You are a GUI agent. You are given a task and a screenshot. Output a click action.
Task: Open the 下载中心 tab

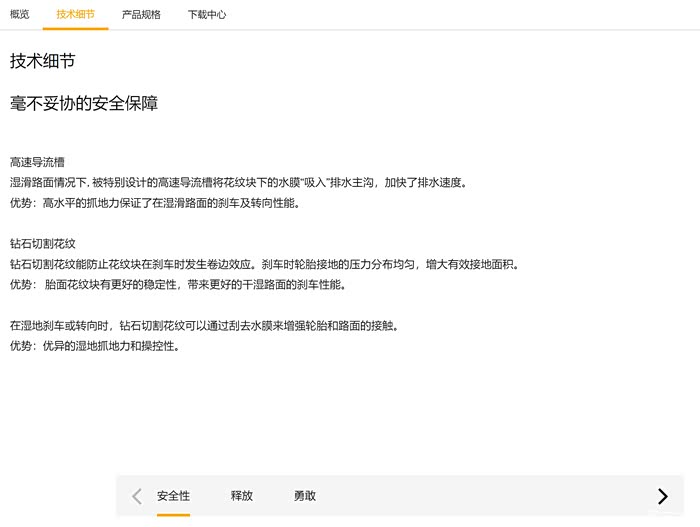click(x=207, y=15)
